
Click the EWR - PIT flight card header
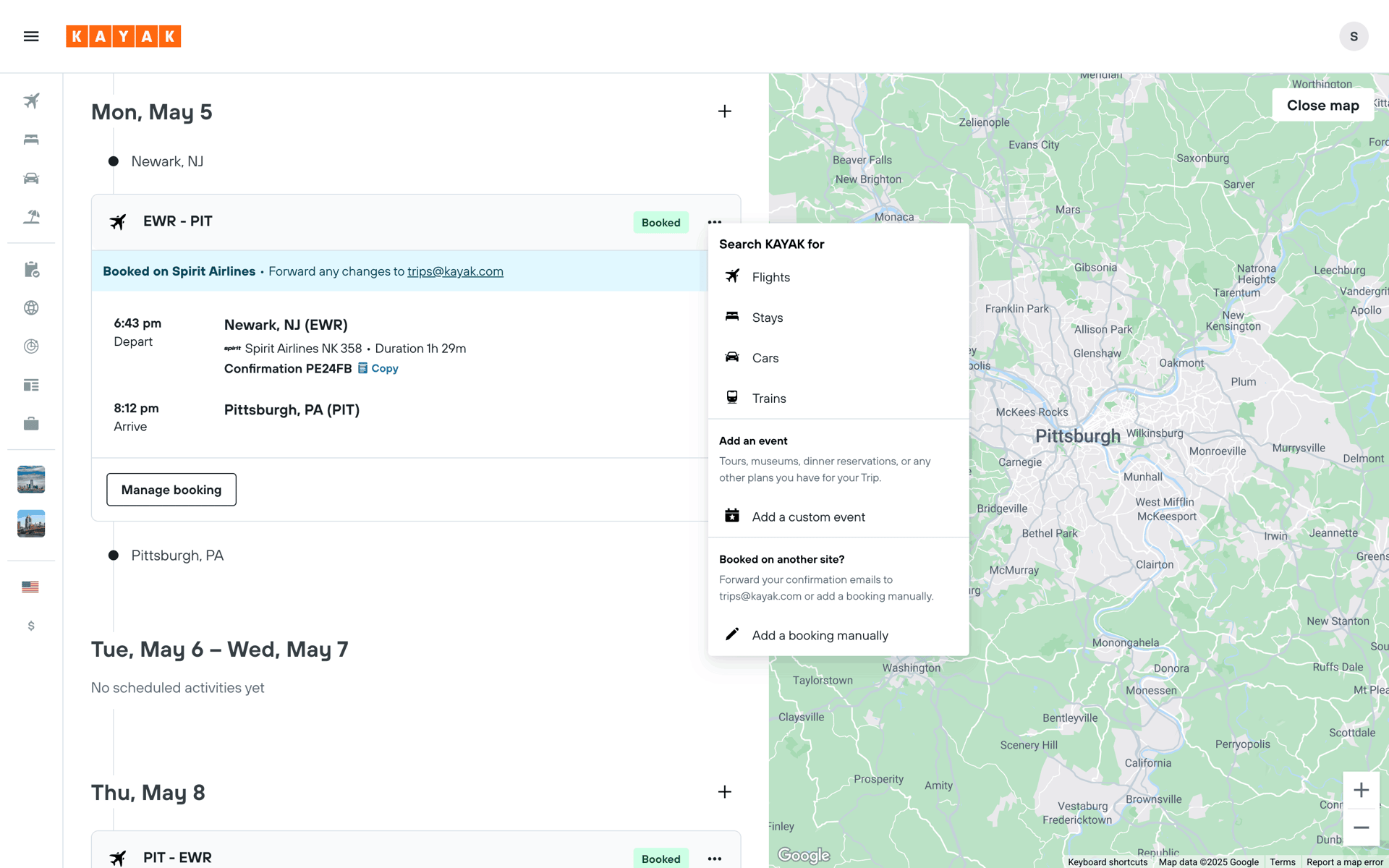[x=416, y=222]
